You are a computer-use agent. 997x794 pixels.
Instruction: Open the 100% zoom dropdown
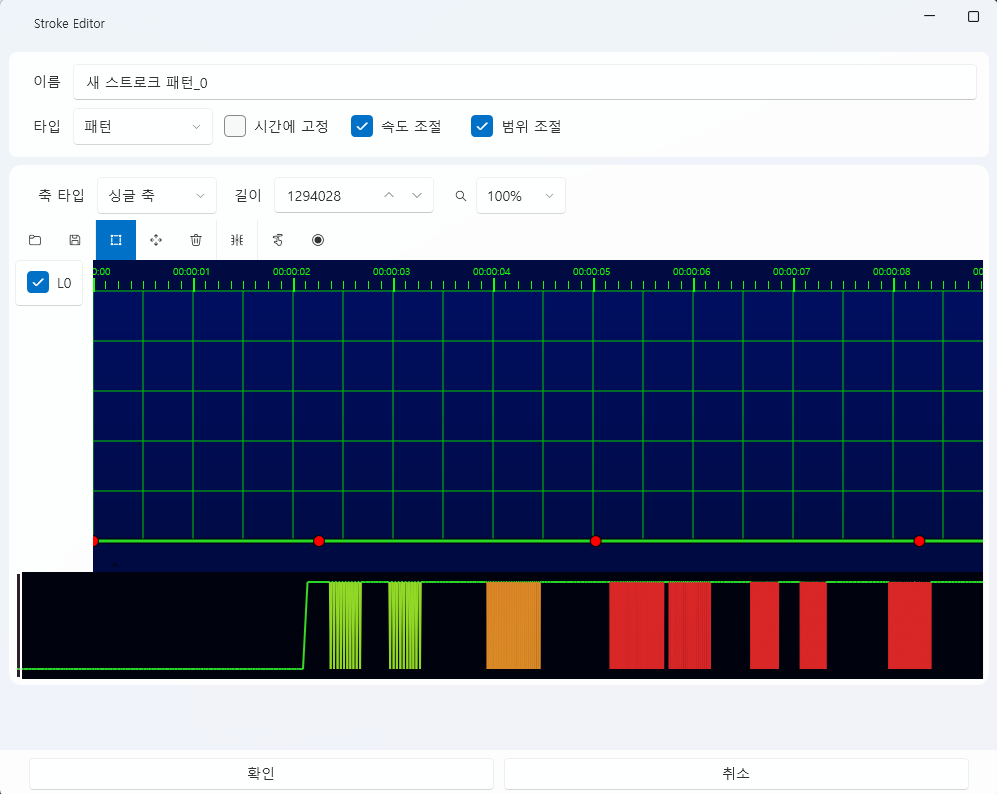[x=520, y=196]
